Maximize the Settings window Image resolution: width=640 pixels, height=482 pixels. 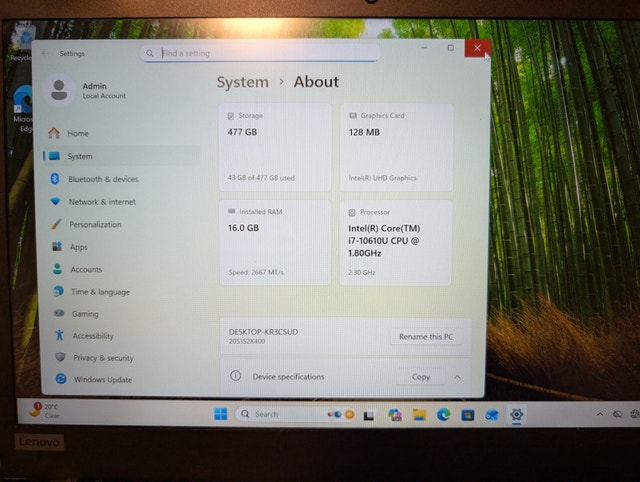click(451, 48)
